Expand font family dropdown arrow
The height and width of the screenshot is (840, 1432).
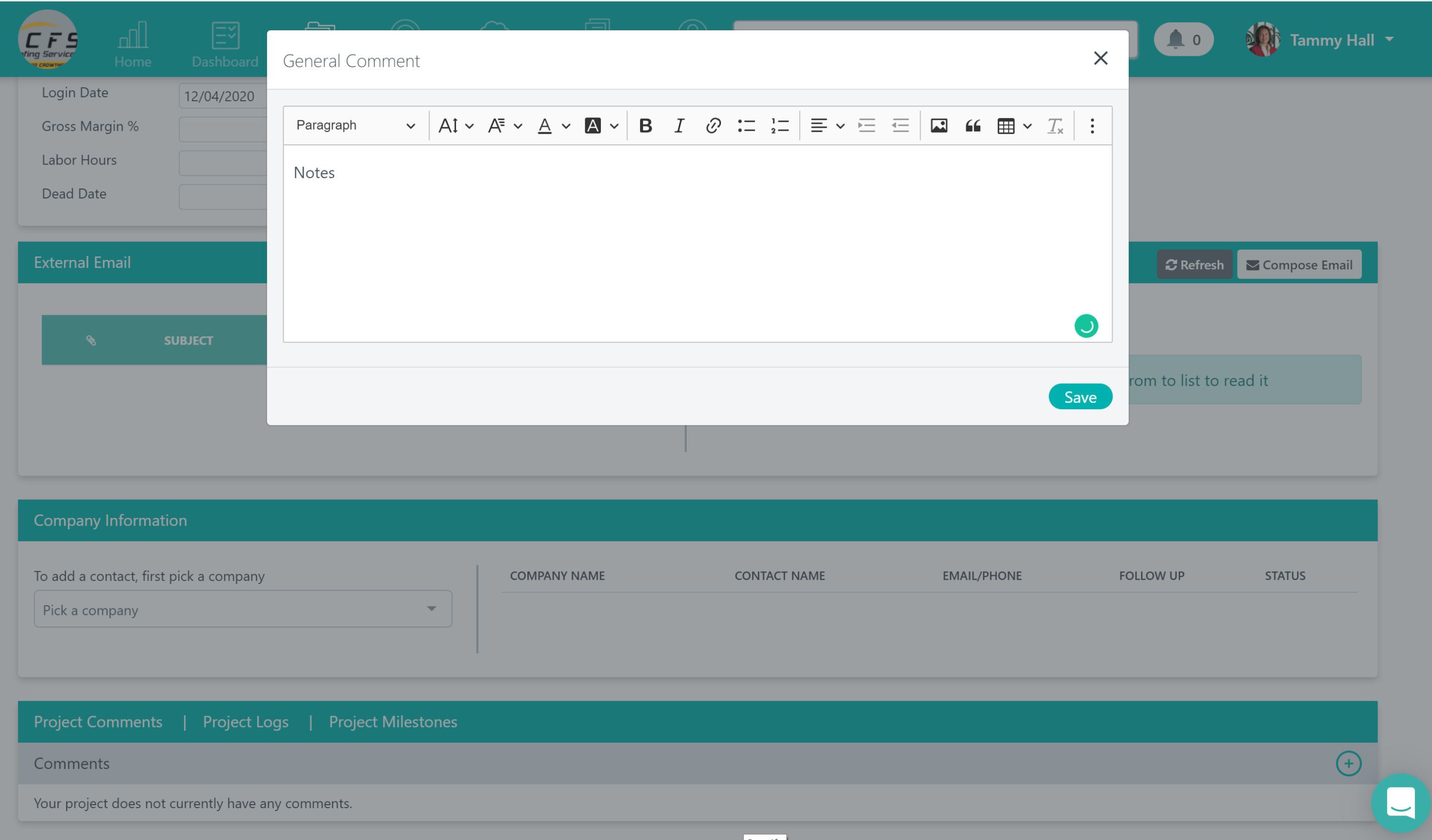[x=518, y=126]
